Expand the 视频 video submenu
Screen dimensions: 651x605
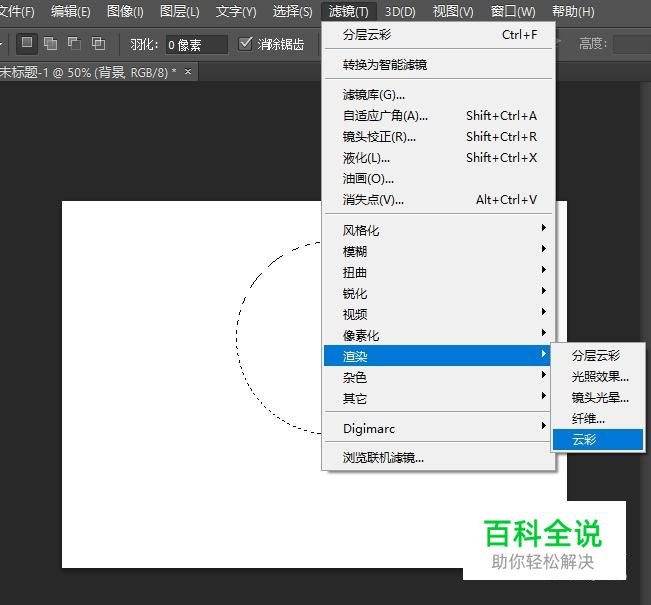coord(438,314)
